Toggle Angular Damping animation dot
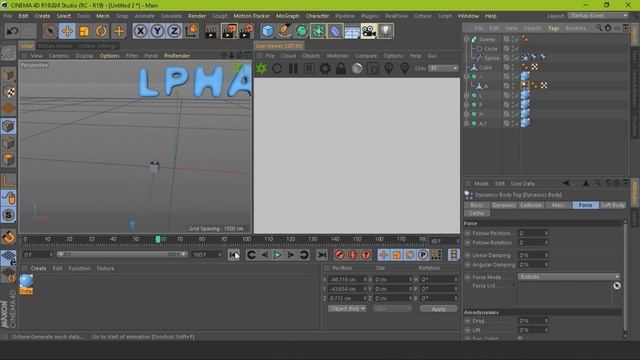This screenshot has height=360, width=640. (468, 264)
